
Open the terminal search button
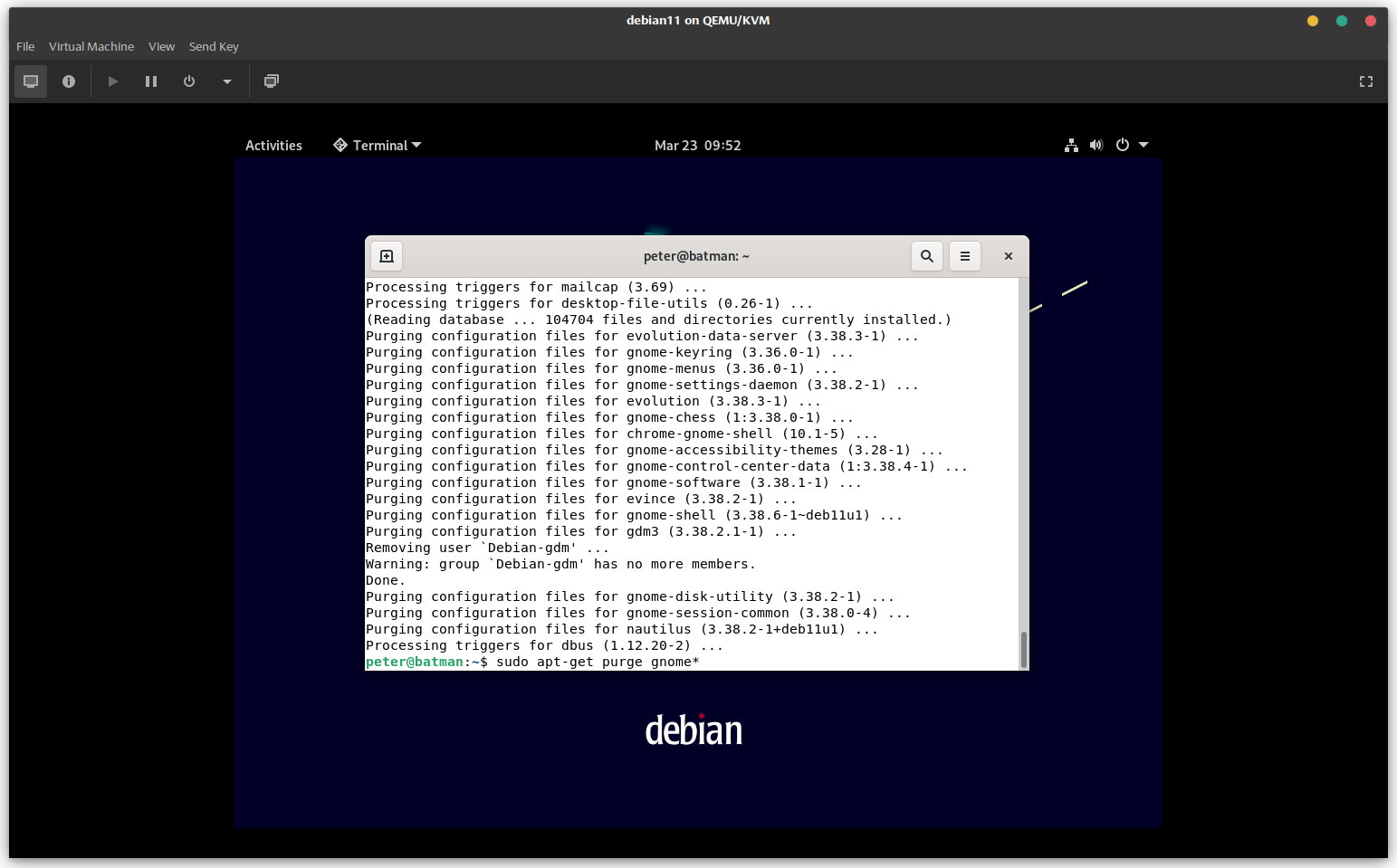[x=927, y=256]
